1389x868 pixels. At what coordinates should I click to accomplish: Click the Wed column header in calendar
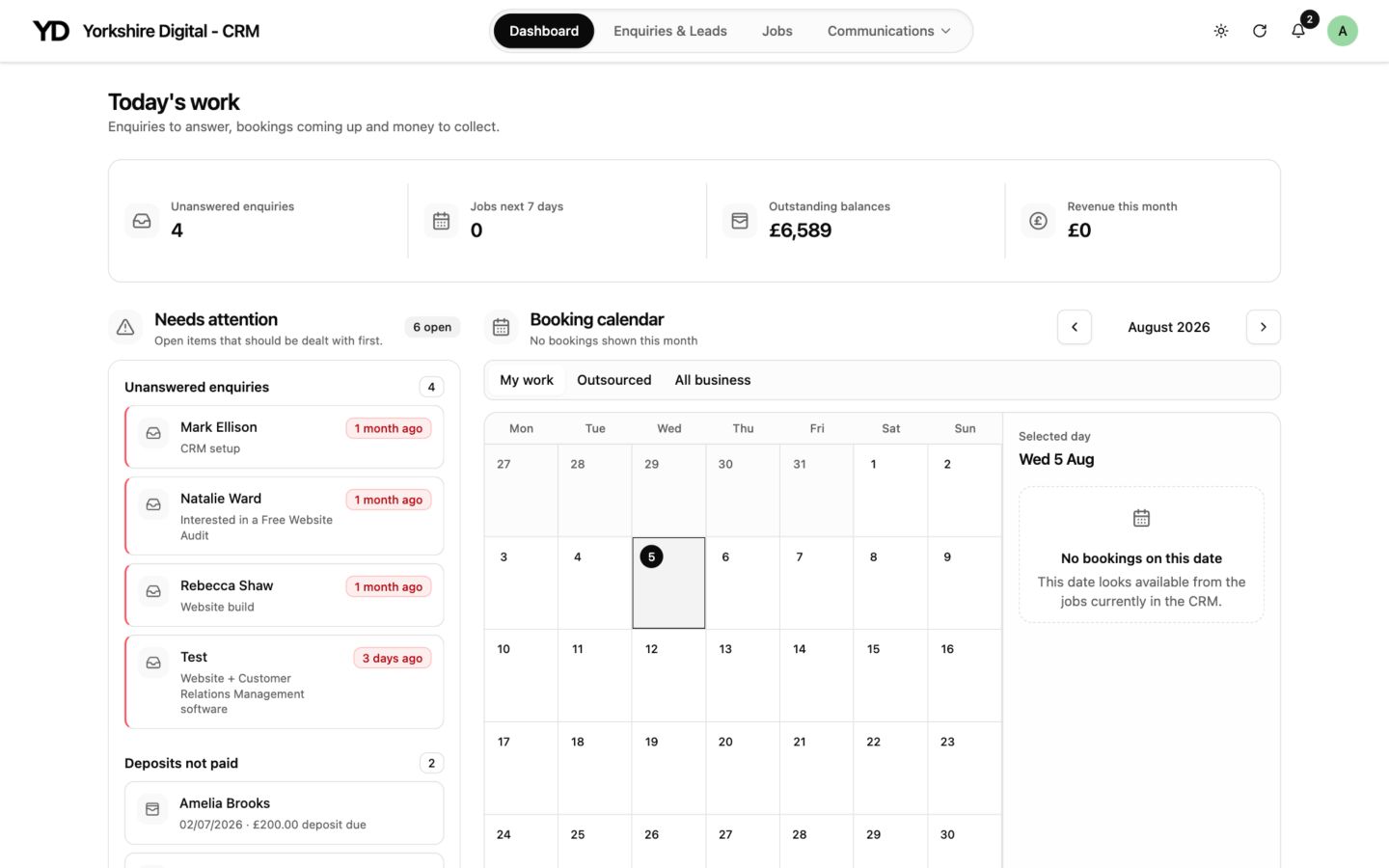[x=669, y=428]
